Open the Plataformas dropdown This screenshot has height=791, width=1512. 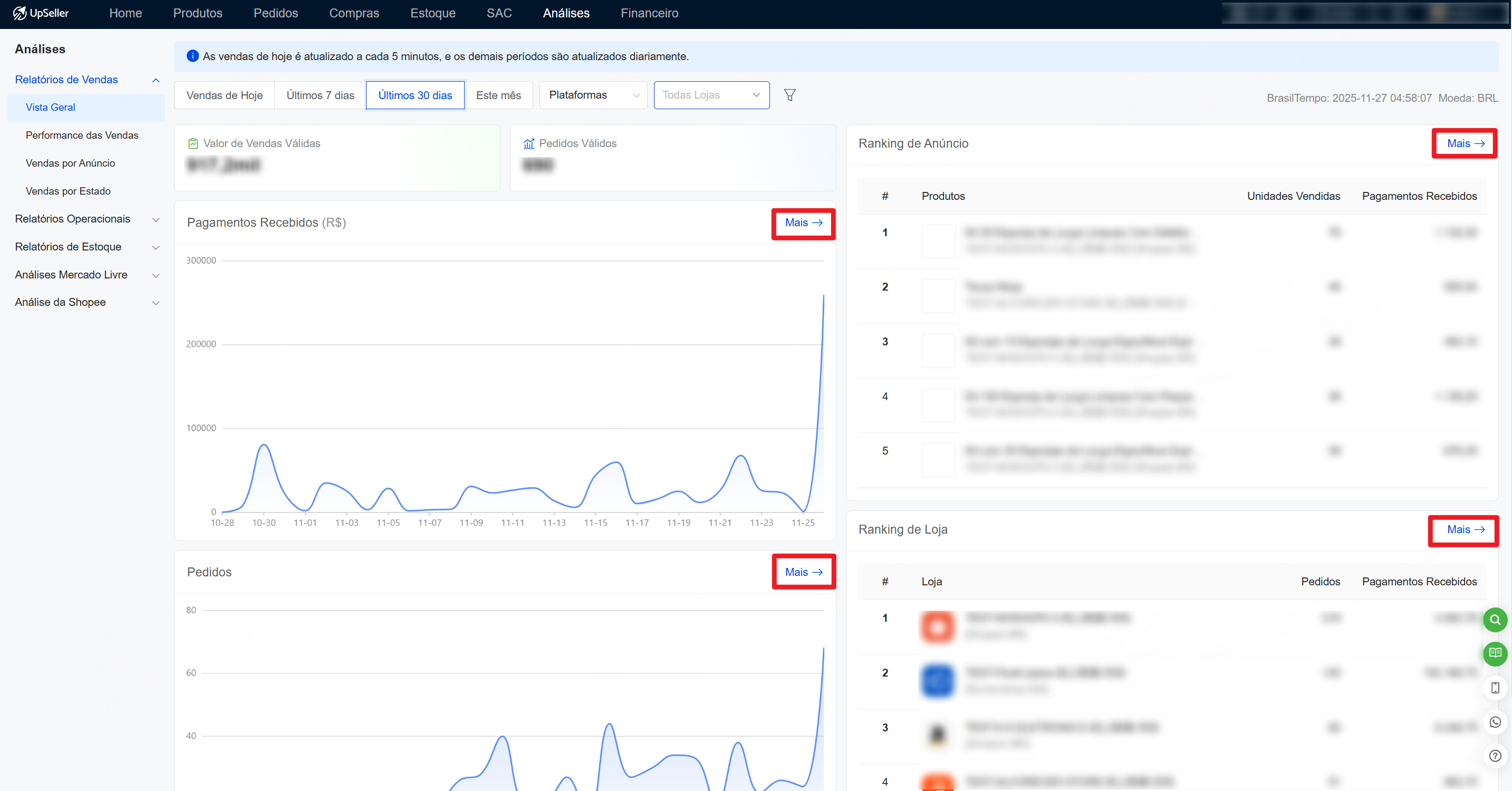(593, 95)
